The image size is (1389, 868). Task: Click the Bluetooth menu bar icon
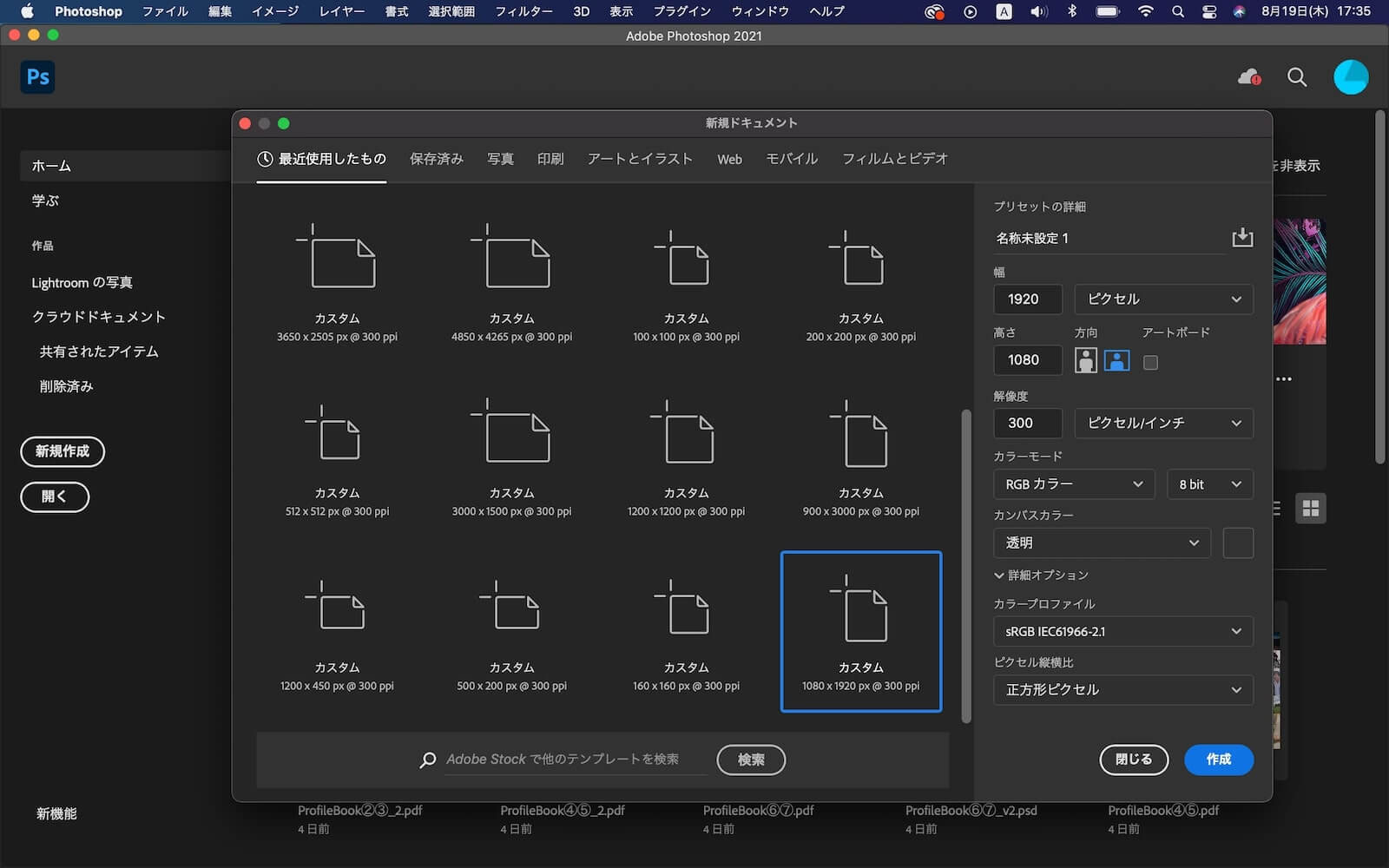click(1072, 11)
